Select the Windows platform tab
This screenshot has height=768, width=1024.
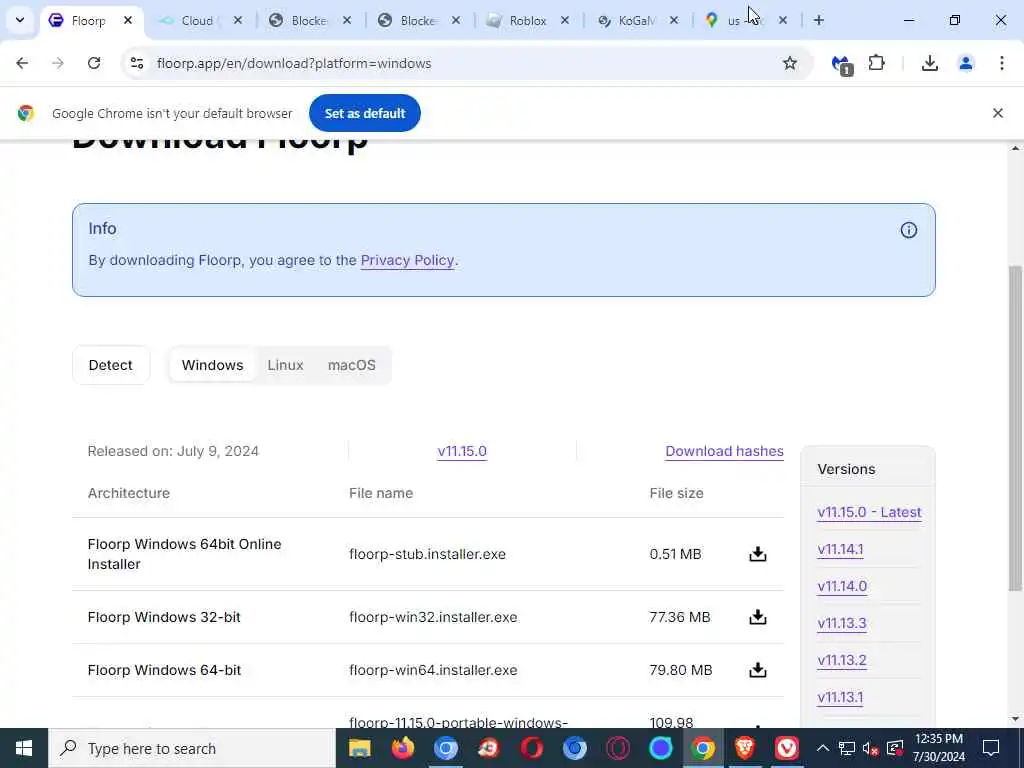point(212,365)
